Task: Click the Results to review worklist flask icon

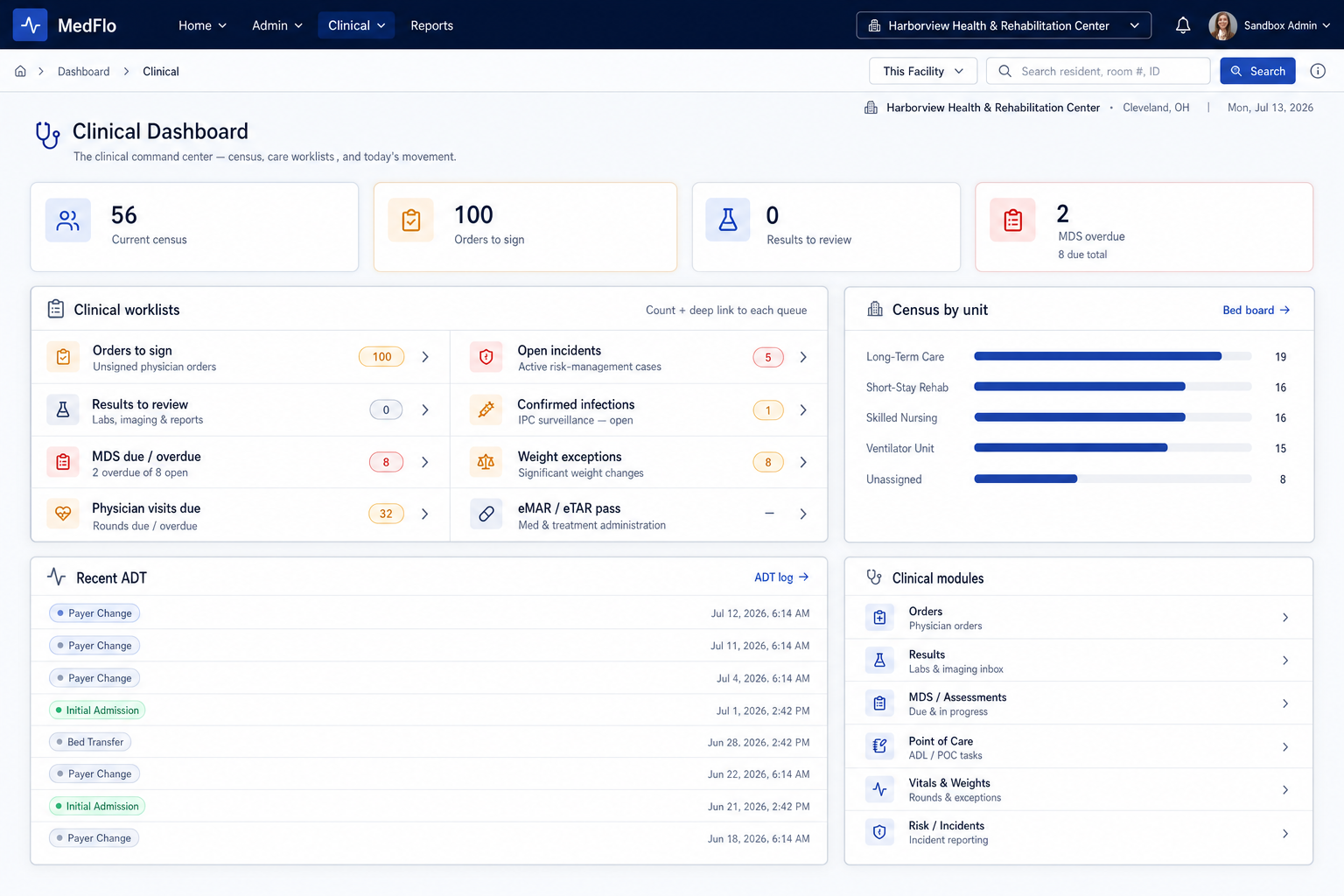Action: (63, 409)
